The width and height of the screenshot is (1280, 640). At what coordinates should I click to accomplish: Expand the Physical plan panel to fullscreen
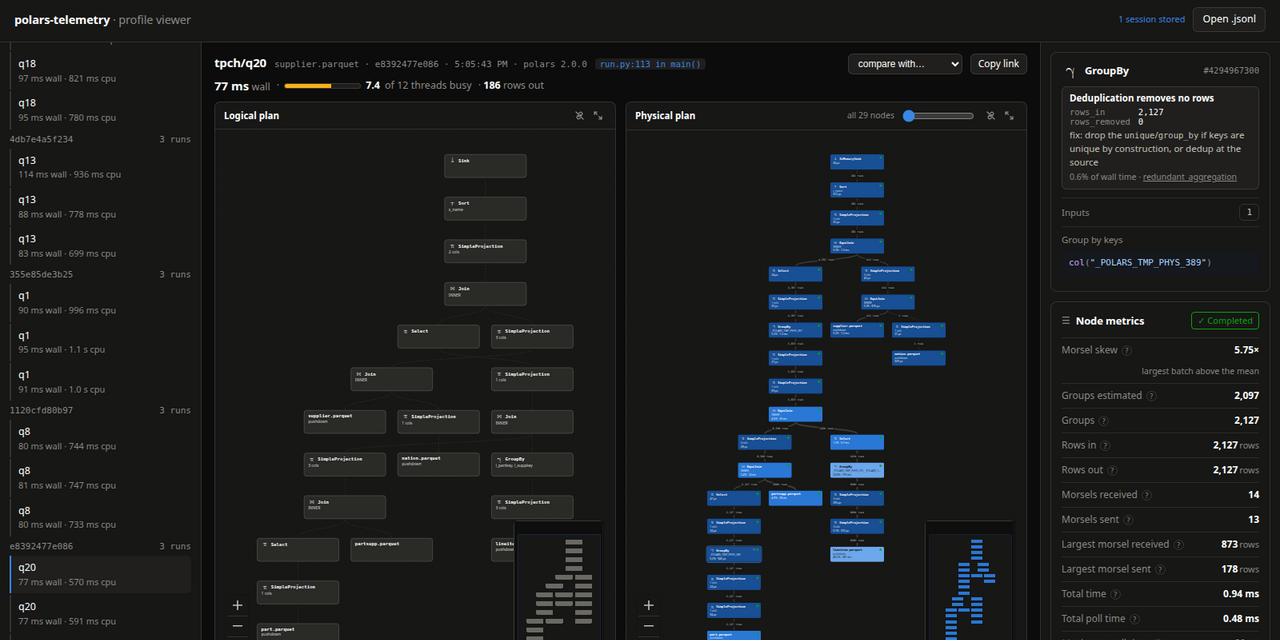[1010, 116]
